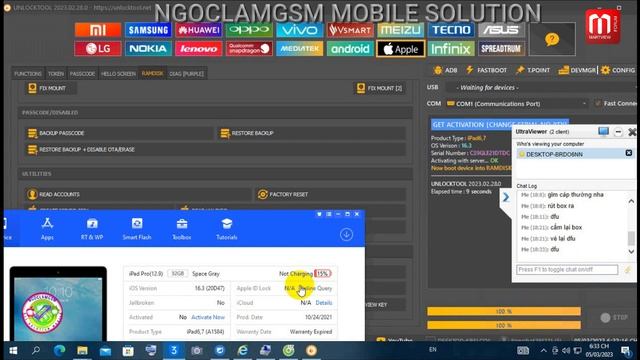Switch to the FUNCTIONS tab
Viewport: 640px width, 360px height.
[28, 74]
